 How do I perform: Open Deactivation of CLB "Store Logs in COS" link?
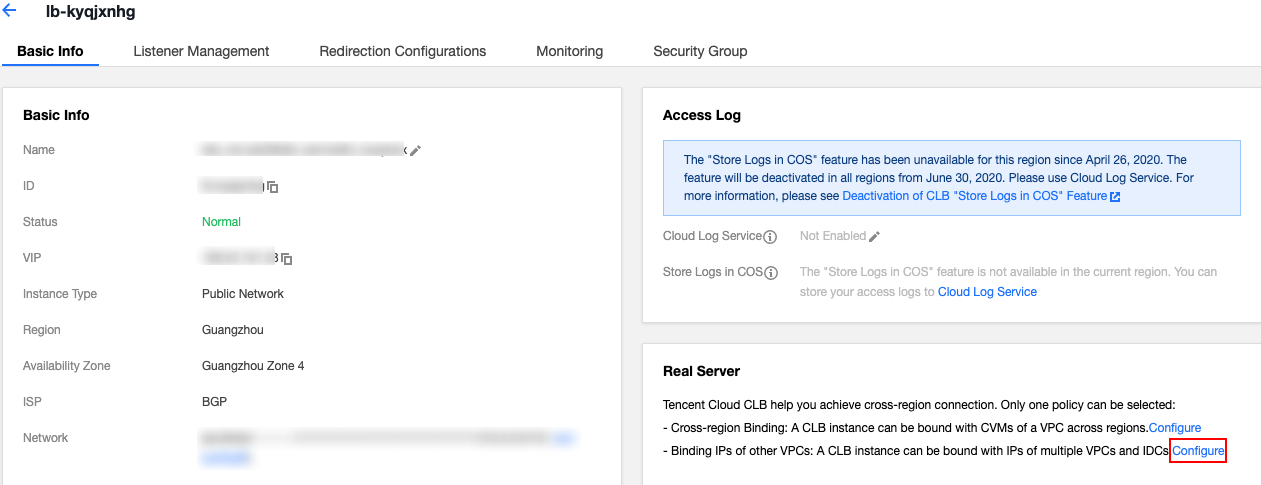[974, 196]
